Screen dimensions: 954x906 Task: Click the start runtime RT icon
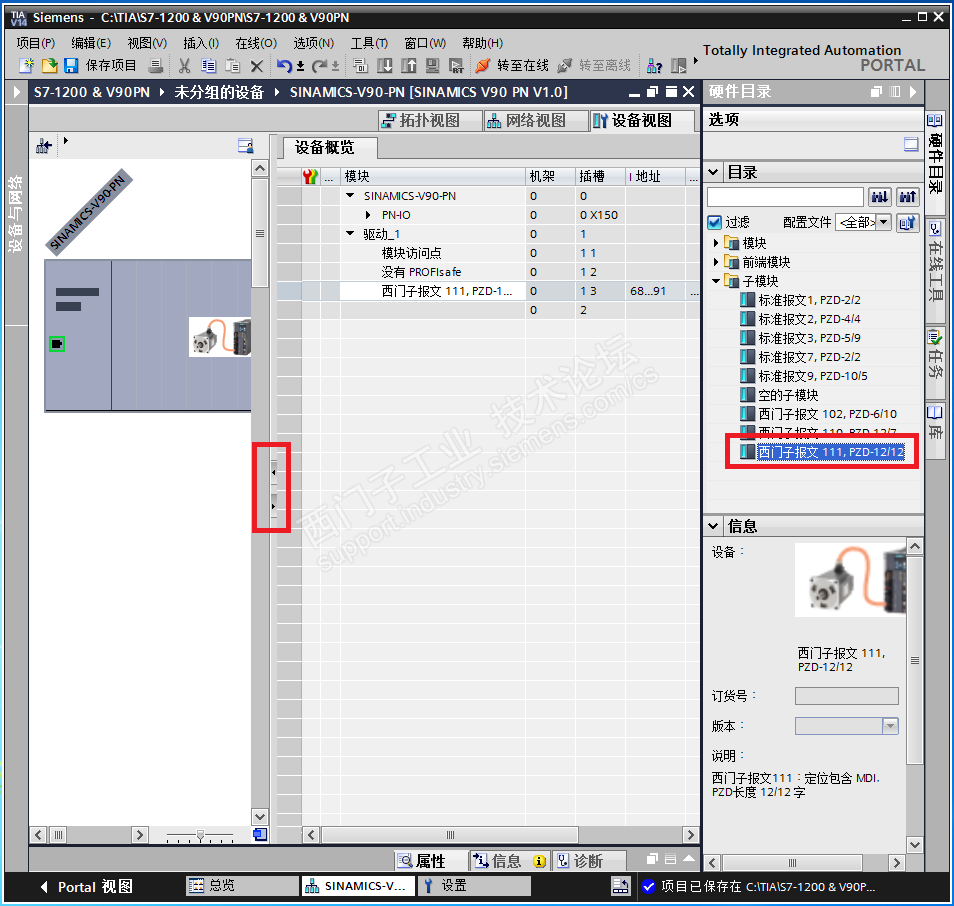[456, 66]
